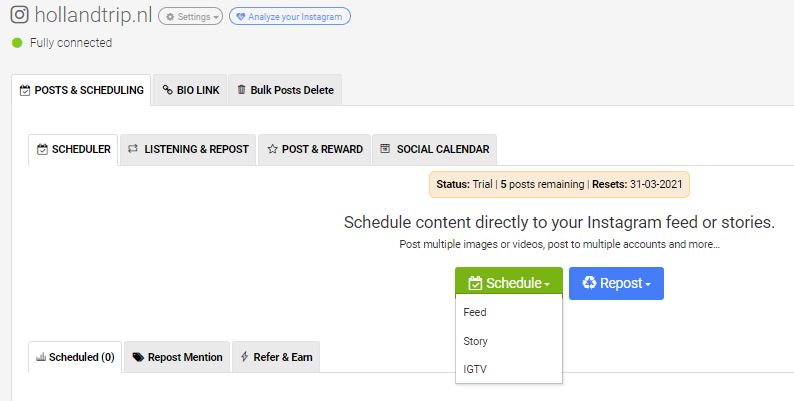This screenshot has width=794, height=401.
Task: Click the gear icon in Settings
Action: (x=170, y=17)
